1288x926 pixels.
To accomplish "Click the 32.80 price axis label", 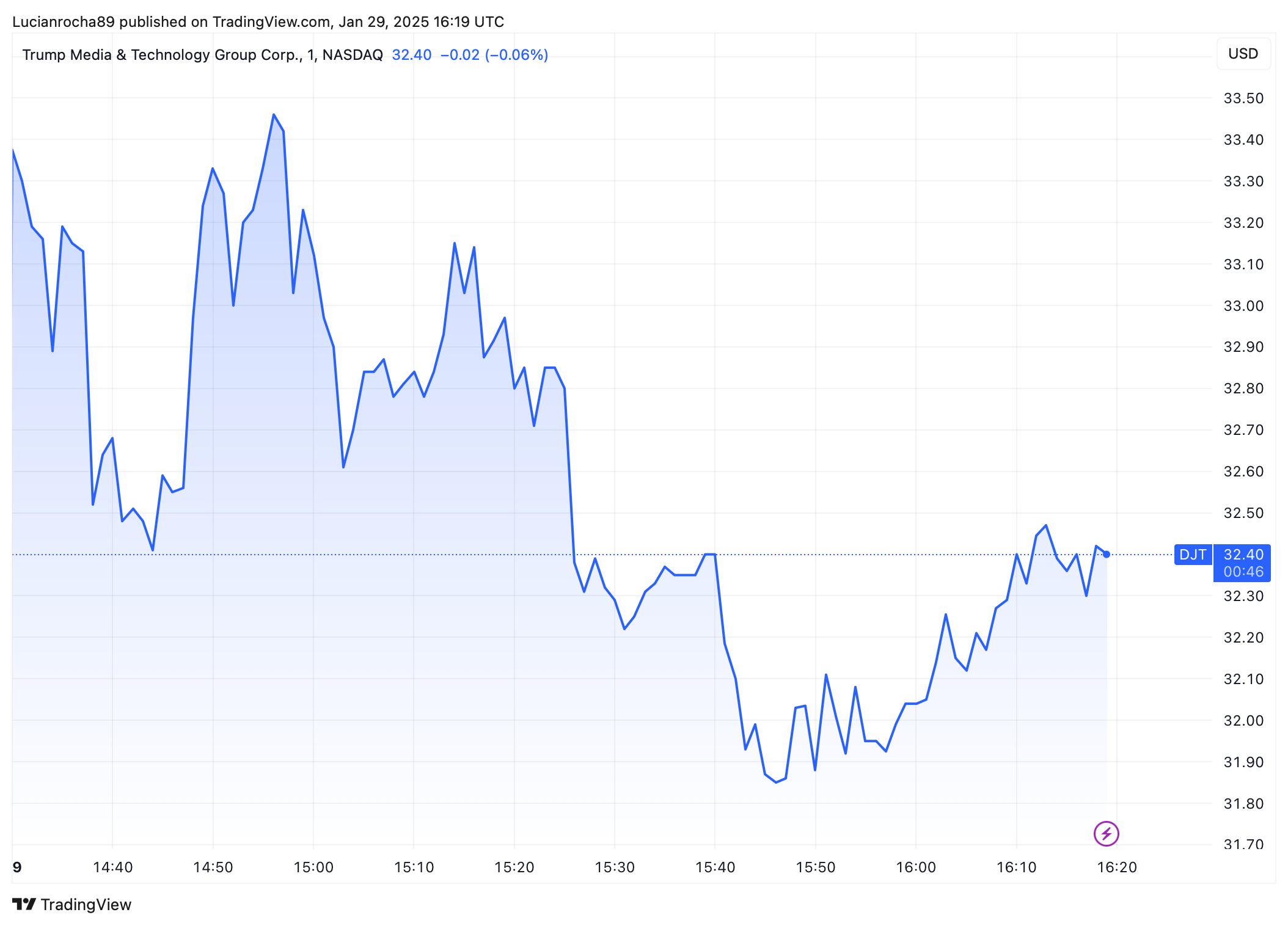I will click(x=1243, y=388).
